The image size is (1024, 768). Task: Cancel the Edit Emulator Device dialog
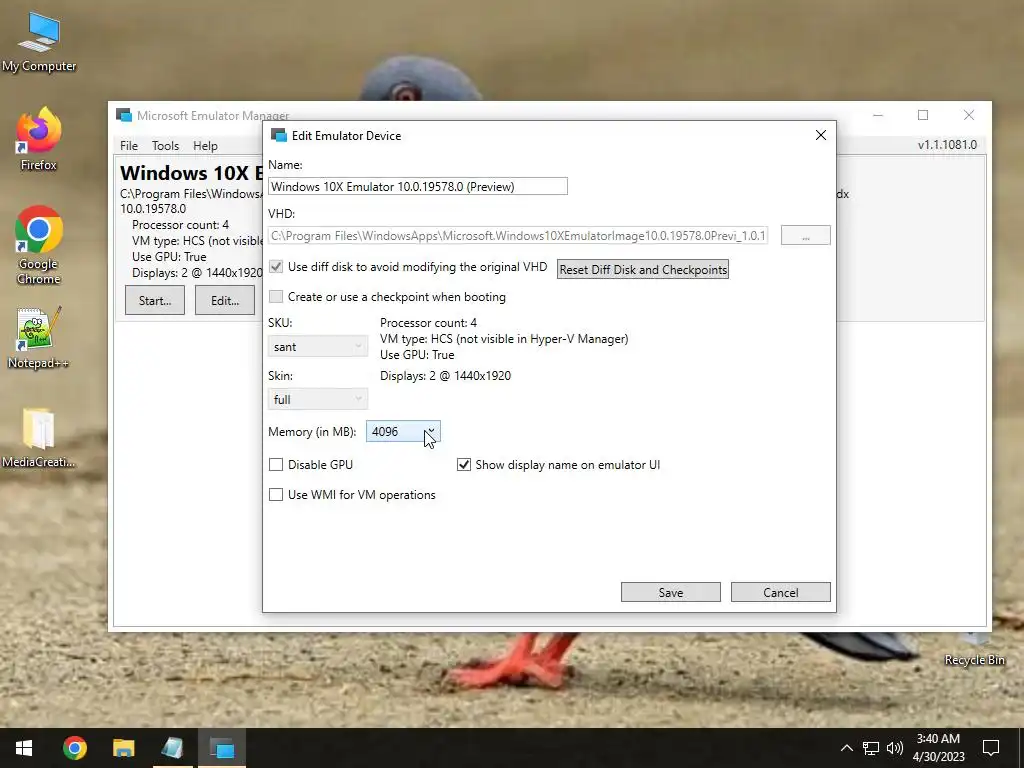pyautogui.click(x=780, y=592)
